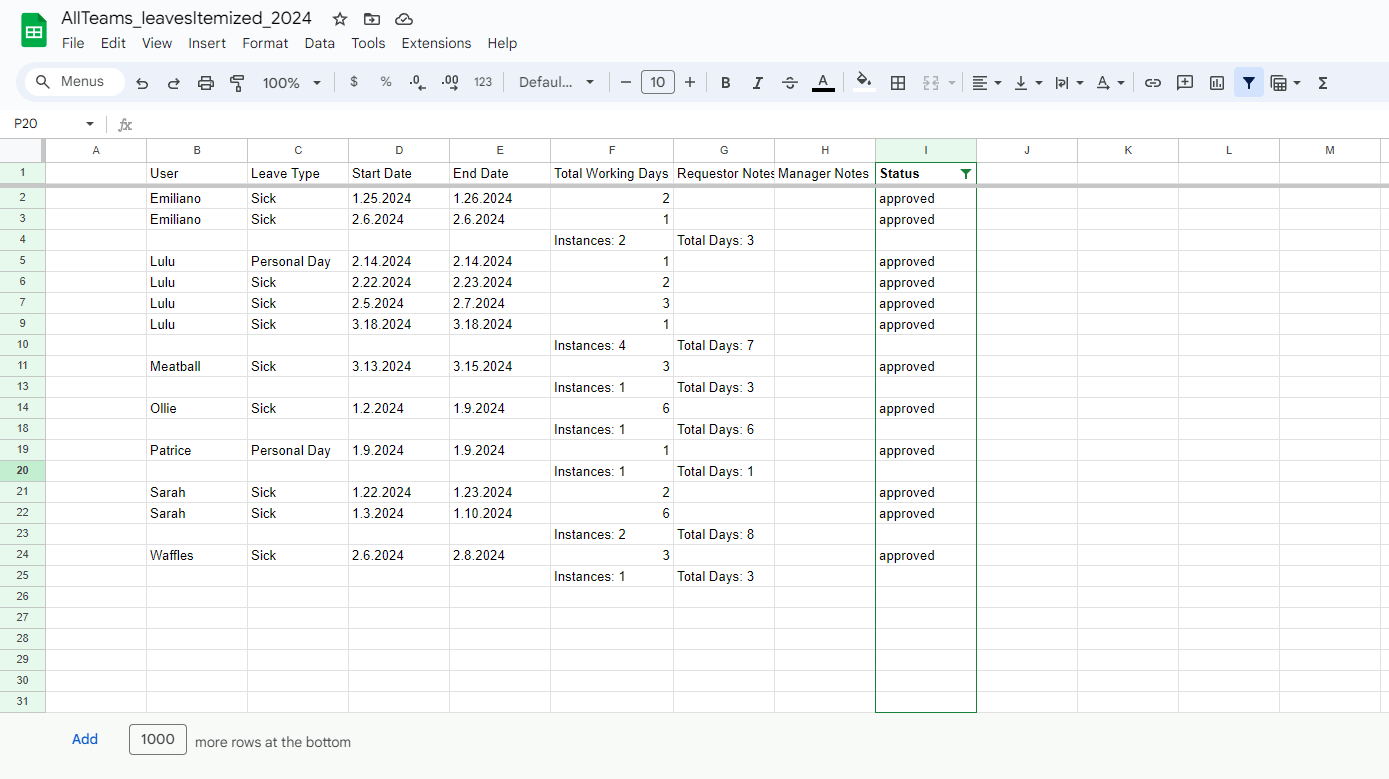
Task: Open the Tools menu
Action: [x=368, y=43]
